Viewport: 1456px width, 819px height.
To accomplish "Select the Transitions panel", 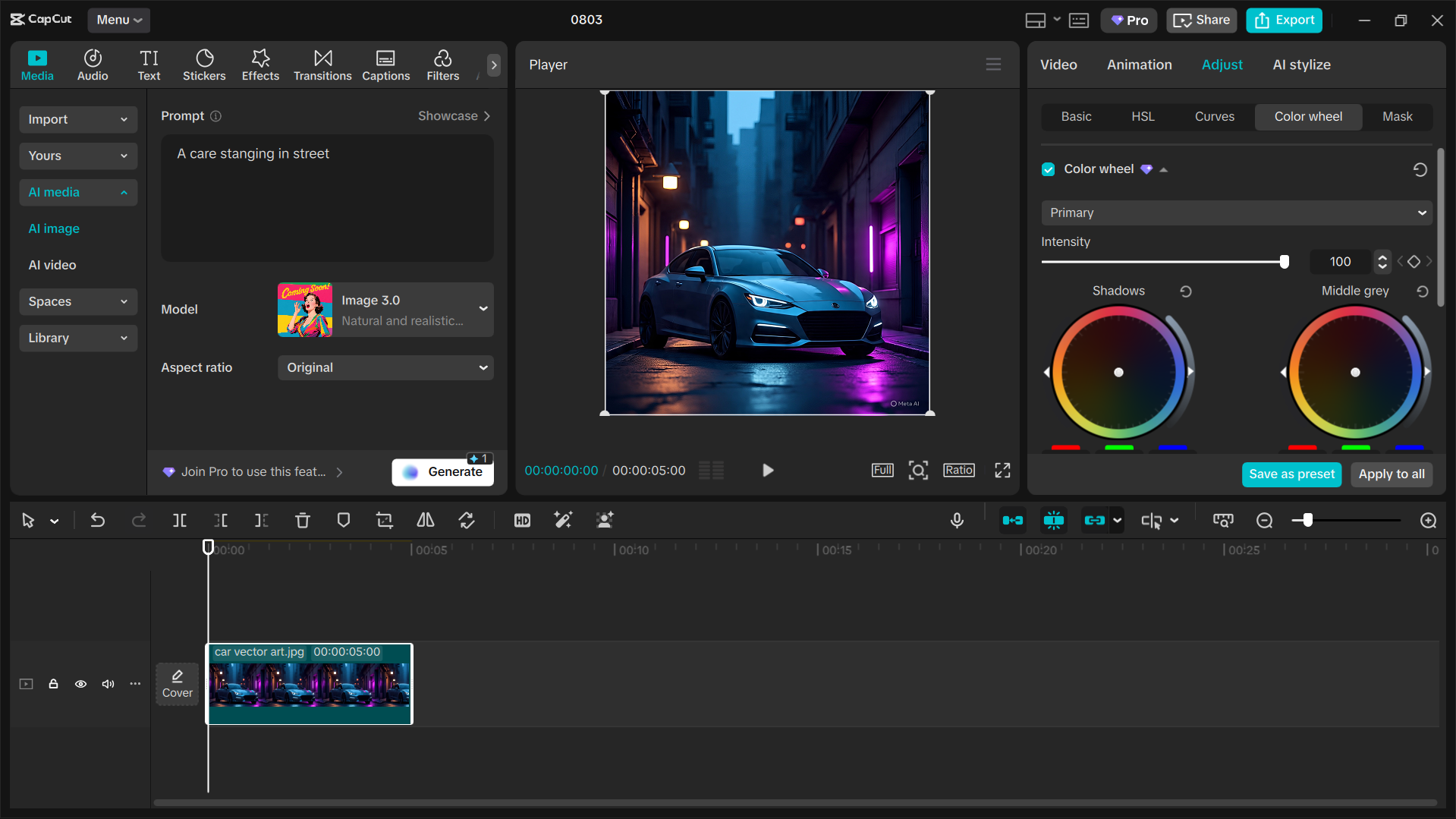I will click(x=322, y=65).
